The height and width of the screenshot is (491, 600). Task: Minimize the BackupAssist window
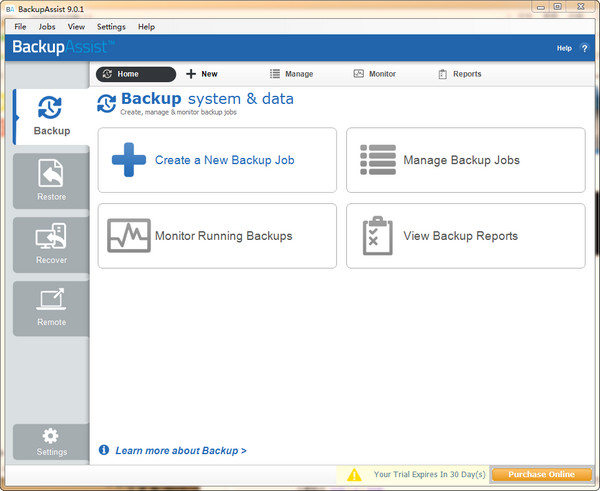click(x=541, y=7)
